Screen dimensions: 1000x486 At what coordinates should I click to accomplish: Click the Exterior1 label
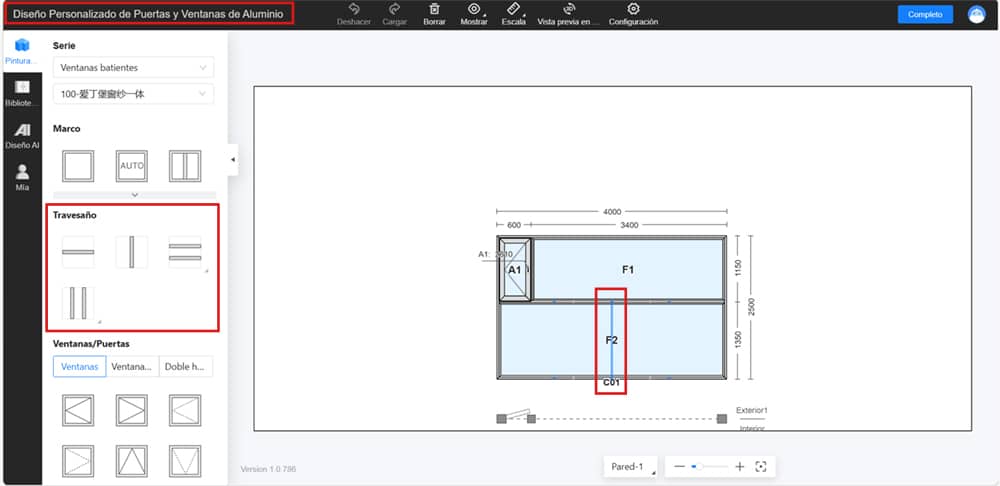point(752,410)
